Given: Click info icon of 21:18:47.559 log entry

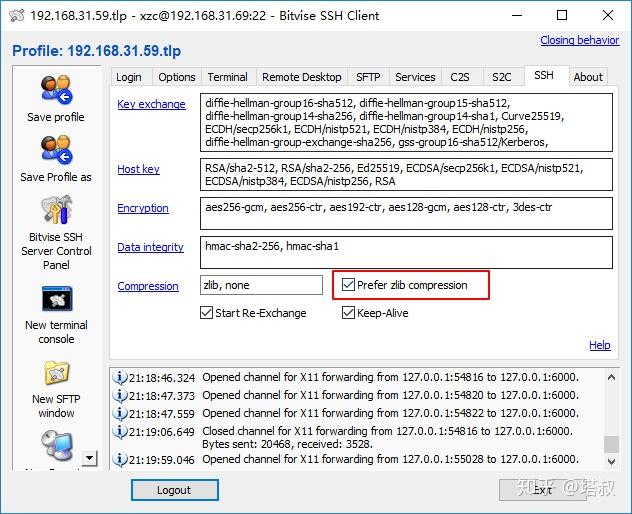Looking at the screenshot, I should coord(119,413).
